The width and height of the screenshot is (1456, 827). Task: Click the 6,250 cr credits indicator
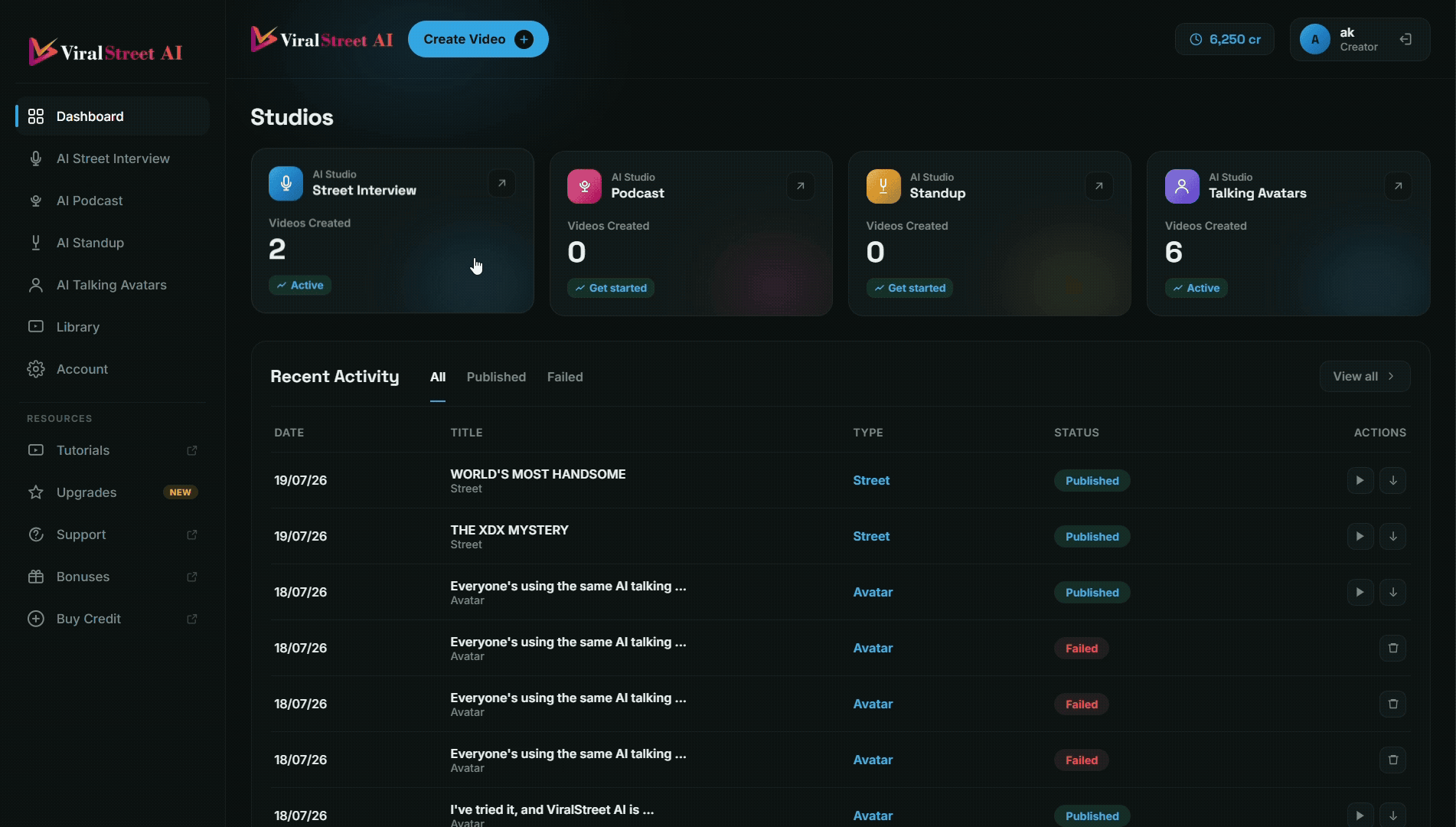[x=1225, y=39]
